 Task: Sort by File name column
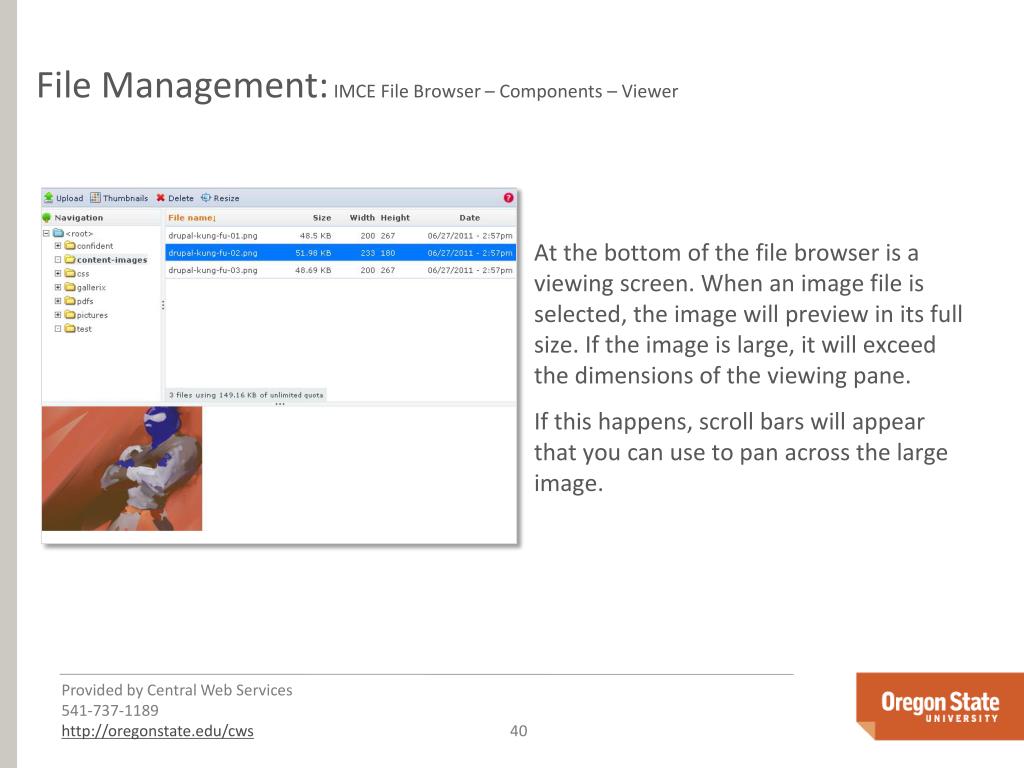click(192, 217)
